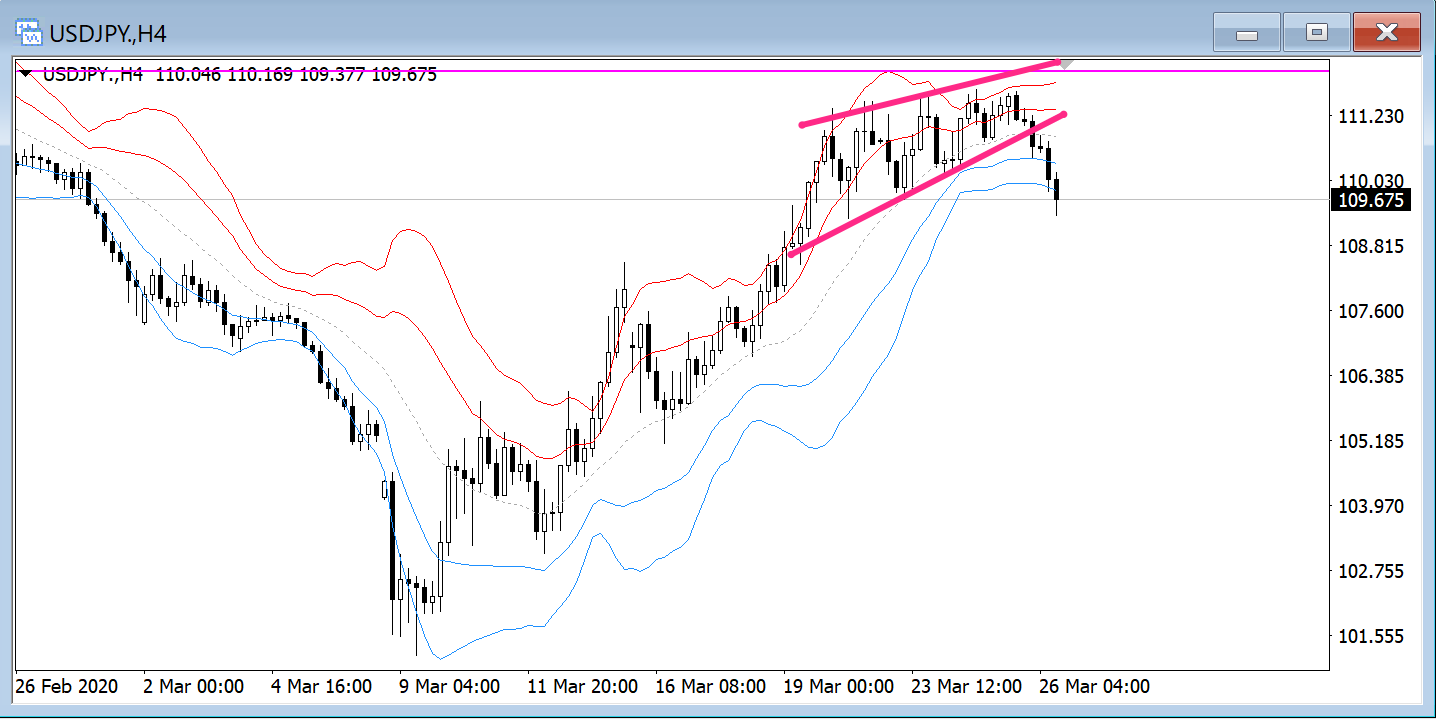Click the 9 Mar 04:00 time label
Viewport: 1436px width, 720px height.
pos(449,687)
